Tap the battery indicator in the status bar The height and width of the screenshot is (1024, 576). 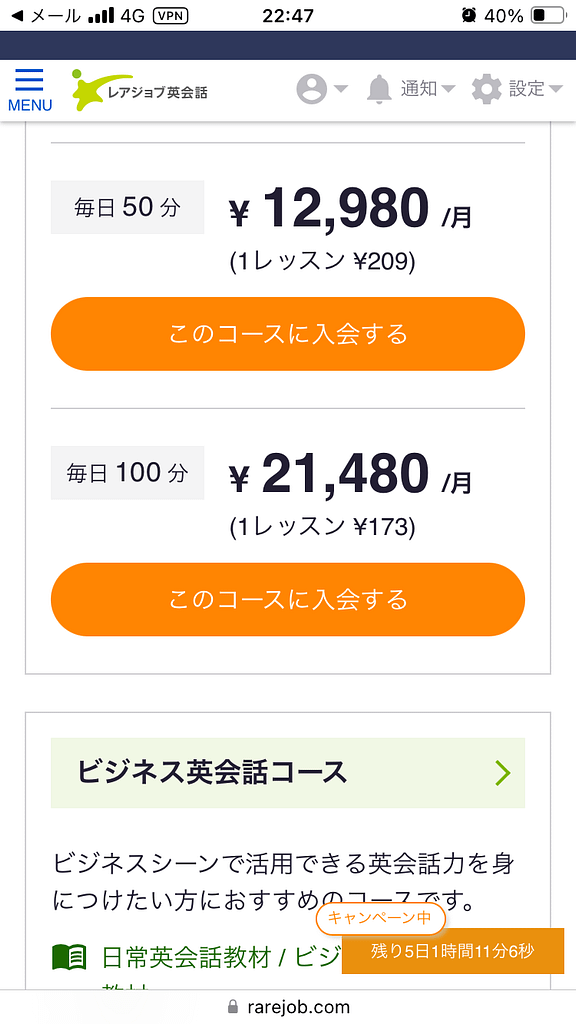[x=546, y=16]
